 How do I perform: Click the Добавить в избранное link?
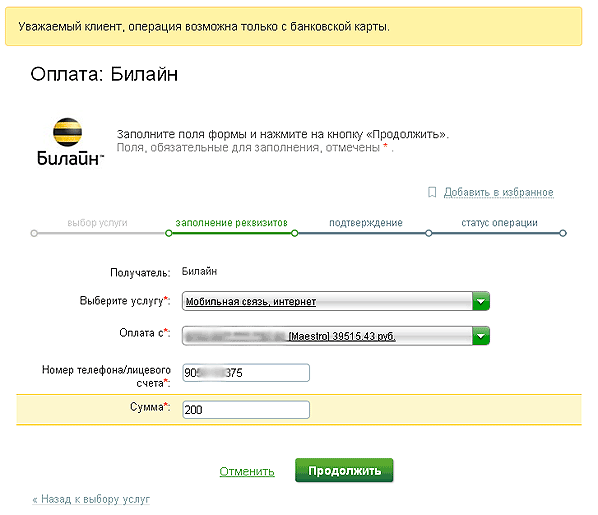click(x=498, y=192)
